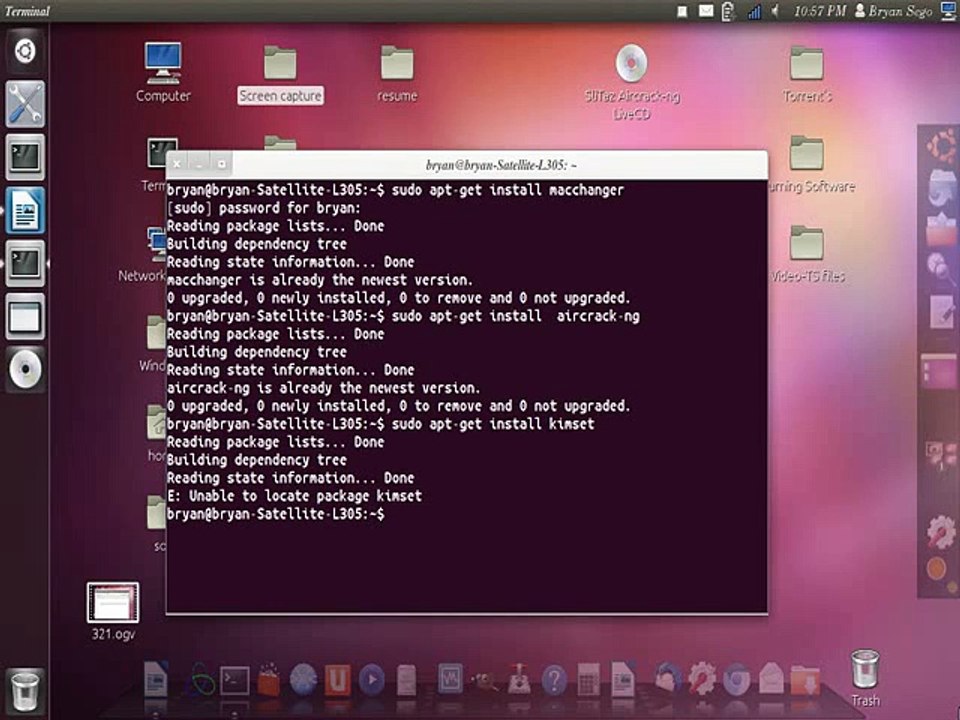Open the Burning Software folder
The height and width of the screenshot is (720, 960).
click(807, 164)
